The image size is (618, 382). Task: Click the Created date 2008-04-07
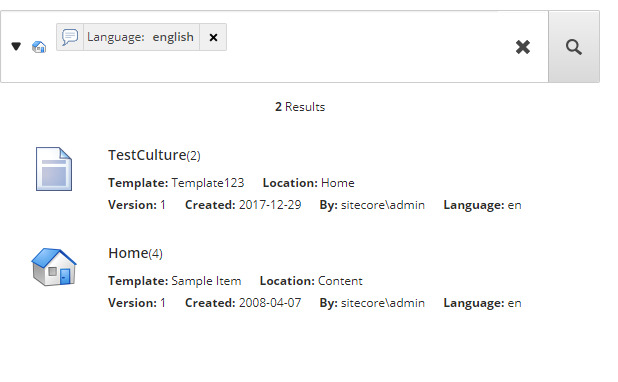270,303
